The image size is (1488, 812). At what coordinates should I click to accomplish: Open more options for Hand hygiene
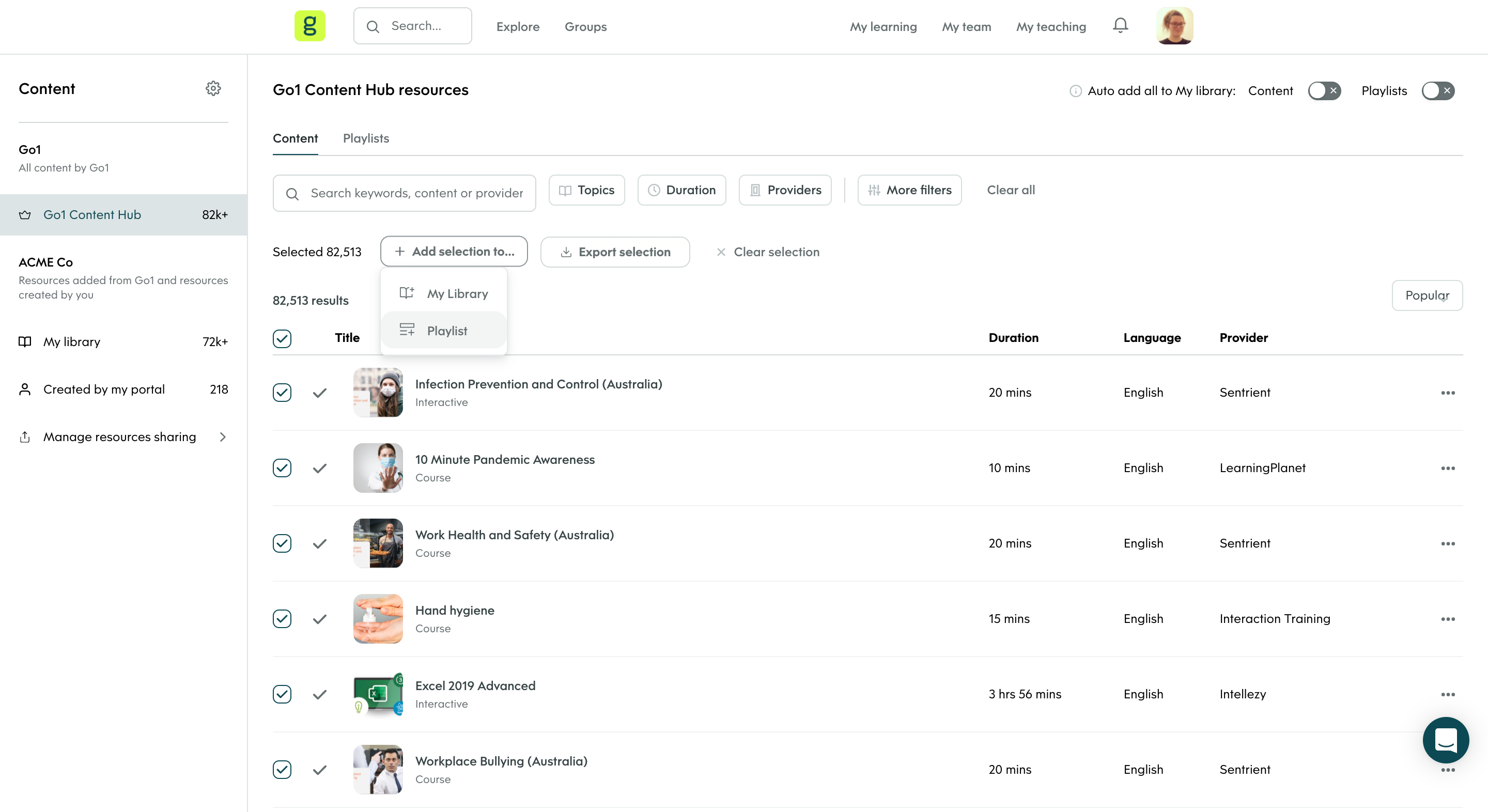pyautogui.click(x=1448, y=619)
